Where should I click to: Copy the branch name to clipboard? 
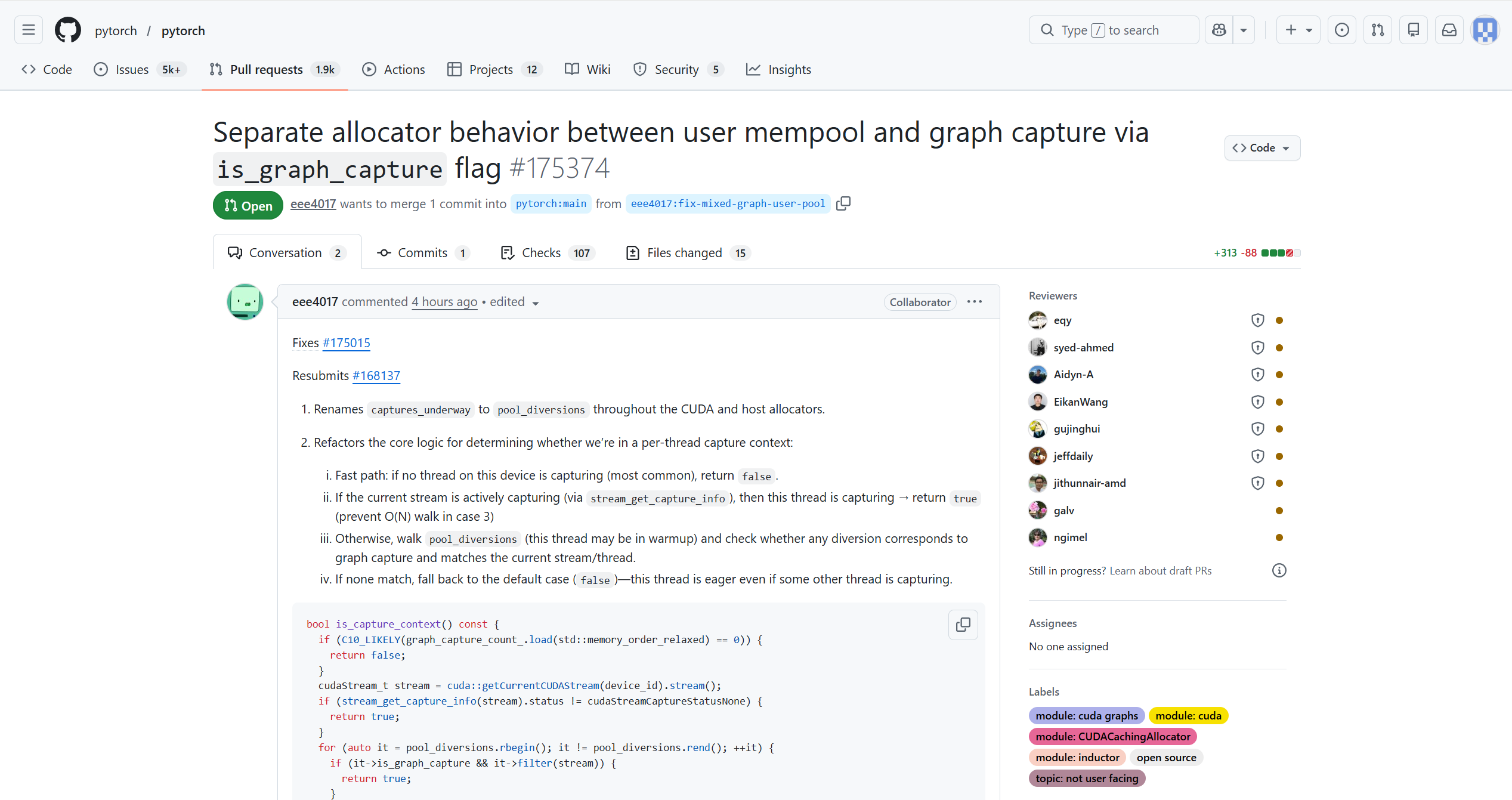click(x=843, y=203)
